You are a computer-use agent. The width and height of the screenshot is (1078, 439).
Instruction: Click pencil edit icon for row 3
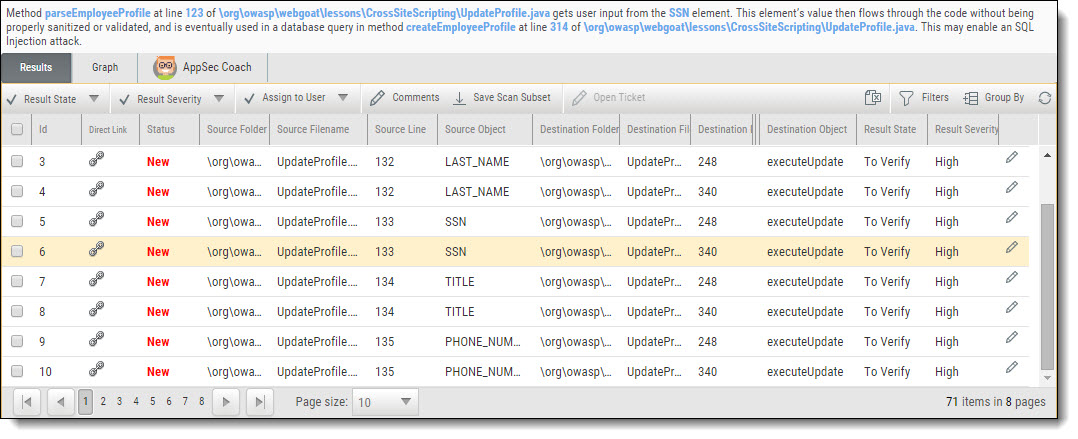[1011, 157]
